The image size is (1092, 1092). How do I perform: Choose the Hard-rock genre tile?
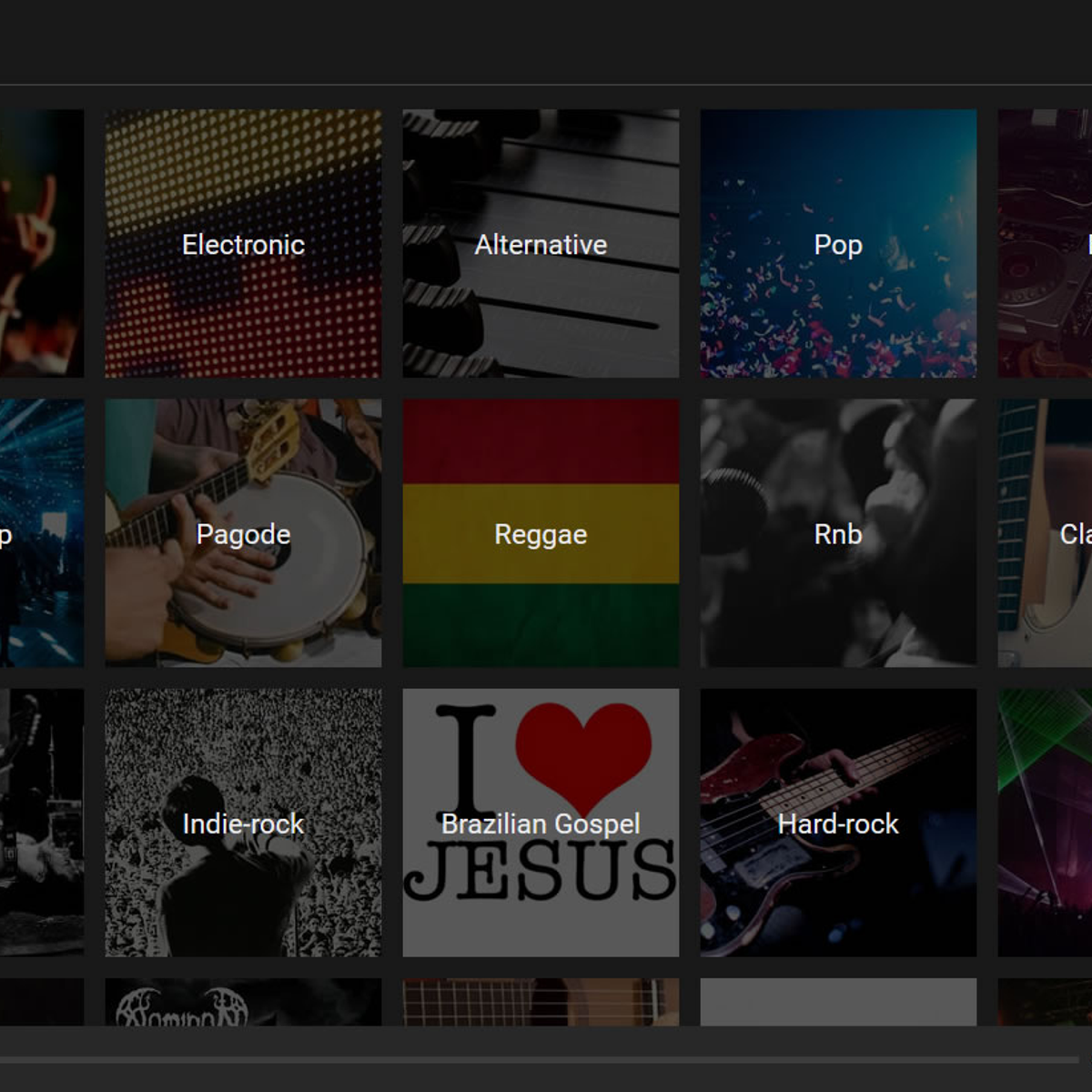click(838, 823)
